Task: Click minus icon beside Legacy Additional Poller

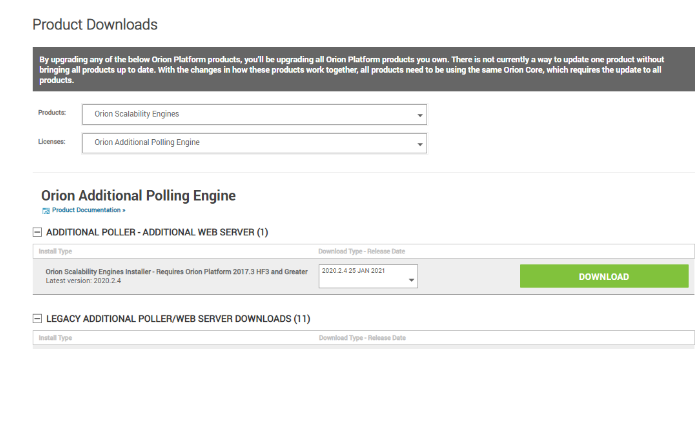Action: (x=38, y=319)
